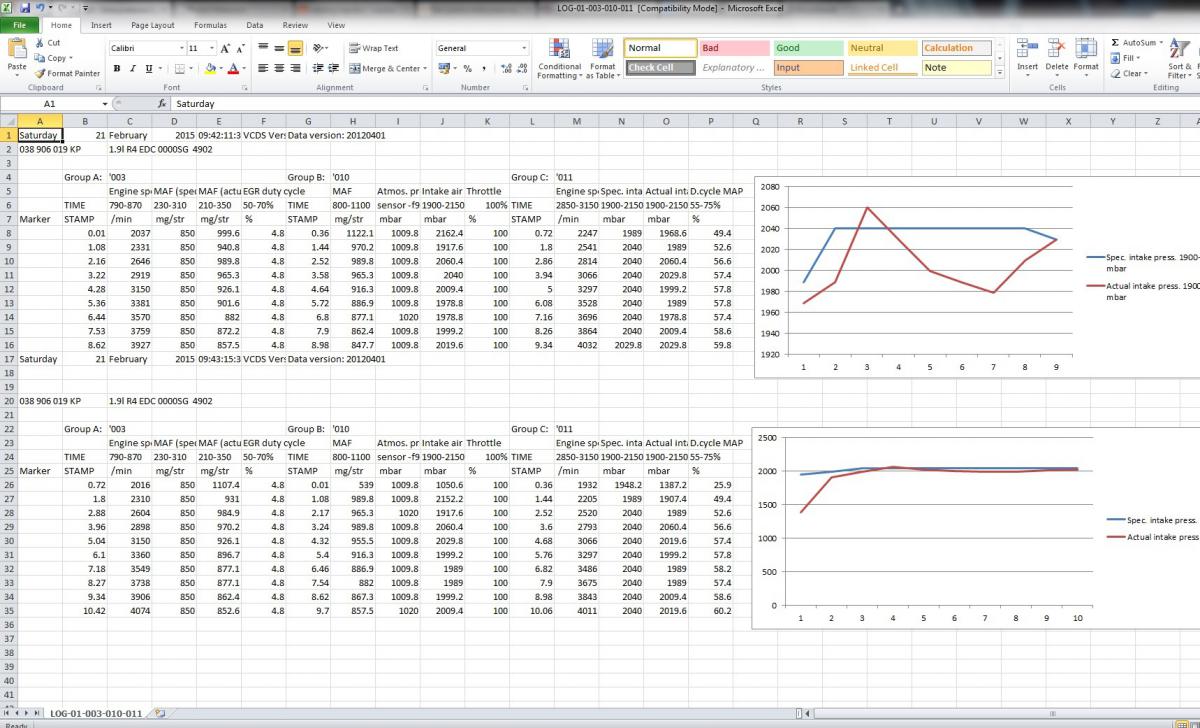Expand the cell Styles gallery More arrow

tap(998, 72)
